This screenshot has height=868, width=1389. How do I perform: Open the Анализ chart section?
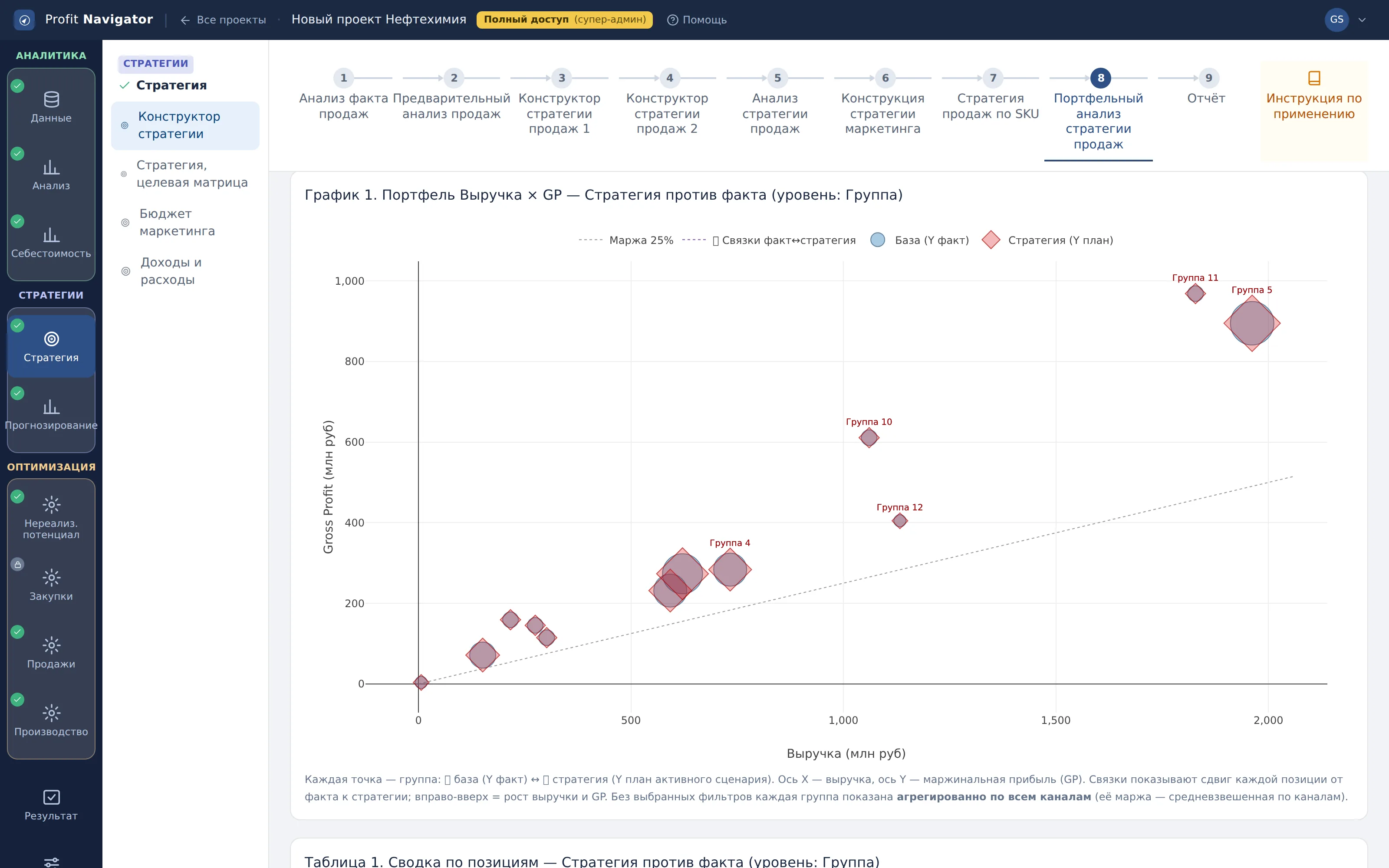click(51, 175)
